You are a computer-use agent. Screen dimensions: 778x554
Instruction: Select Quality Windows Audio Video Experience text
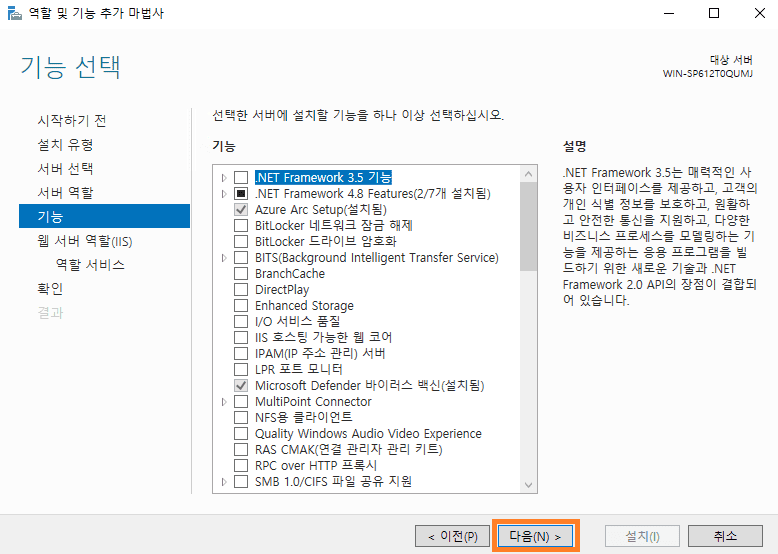point(368,433)
